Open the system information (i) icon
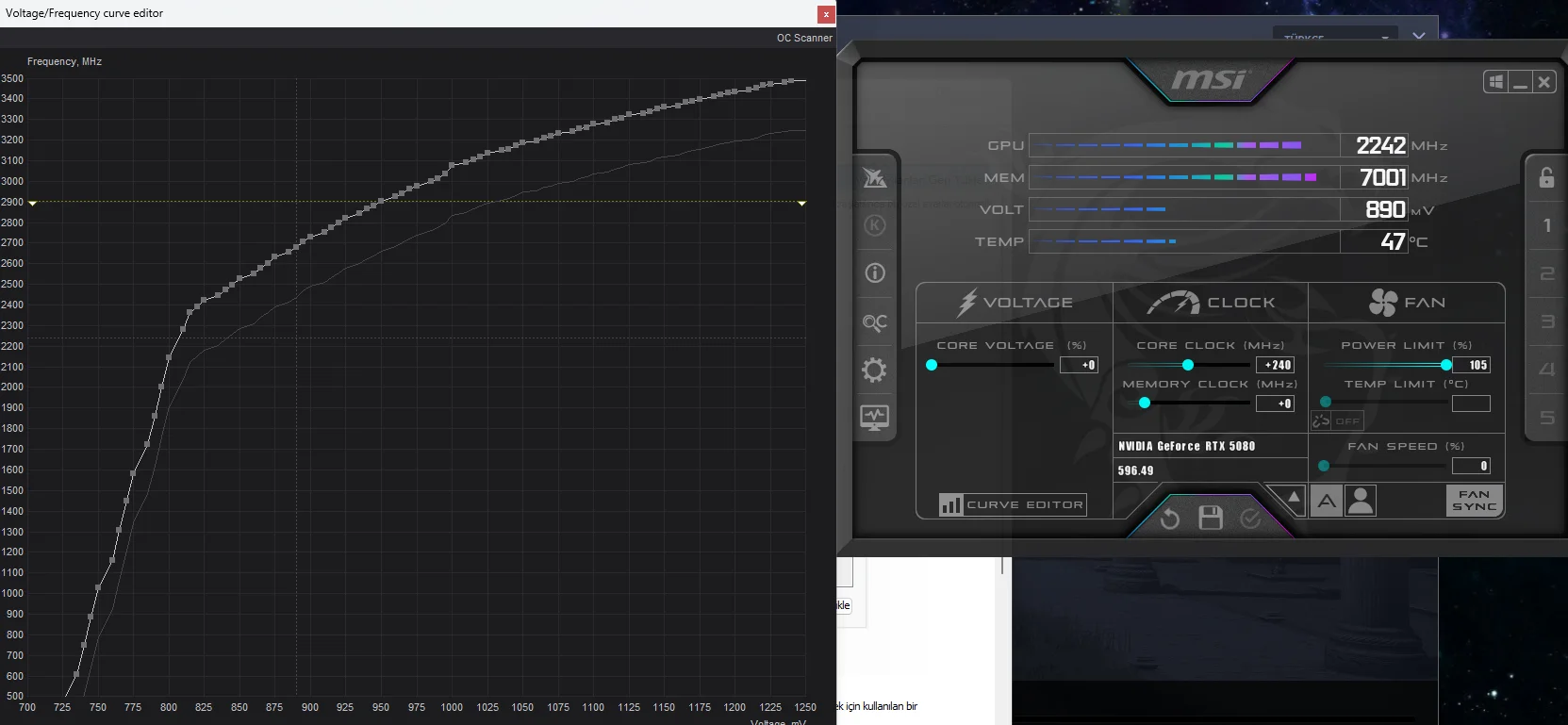 [x=875, y=273]
